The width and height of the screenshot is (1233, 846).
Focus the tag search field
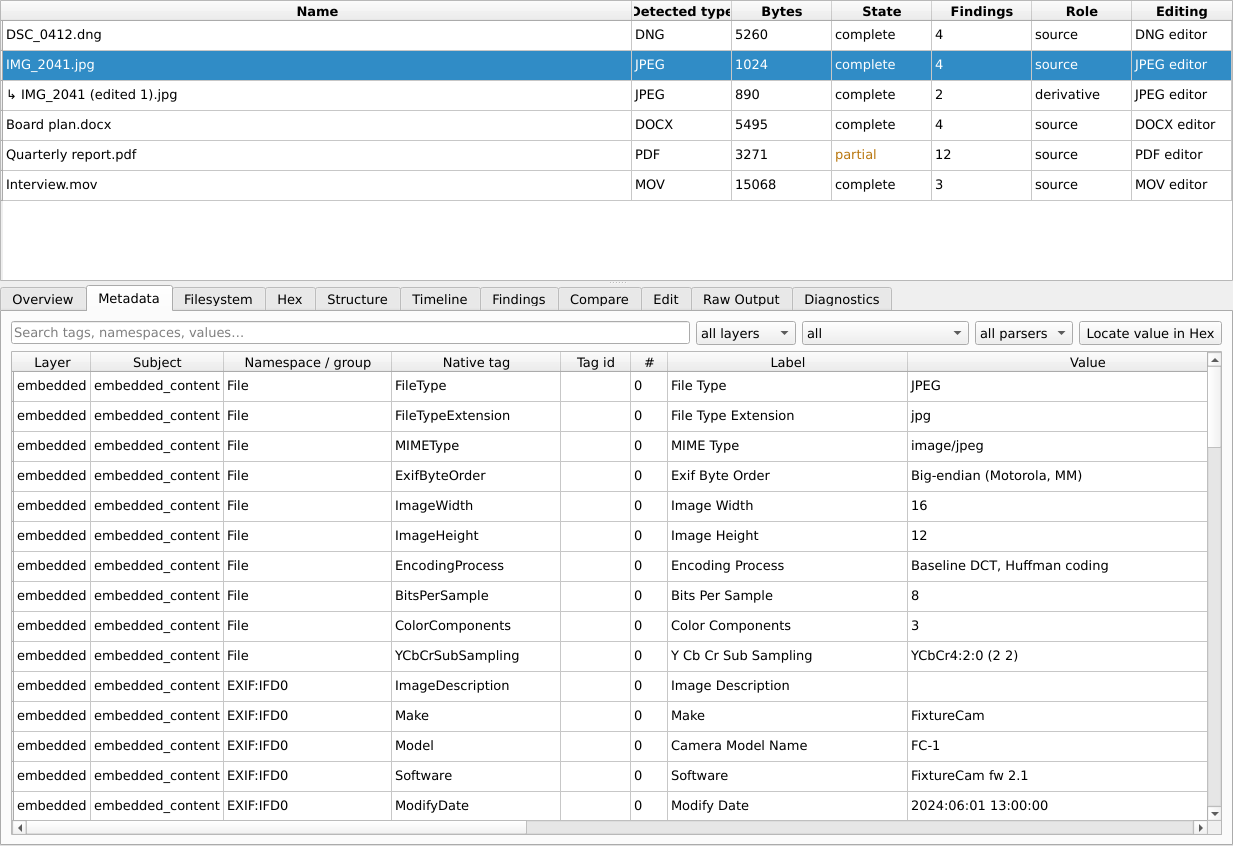350,333
